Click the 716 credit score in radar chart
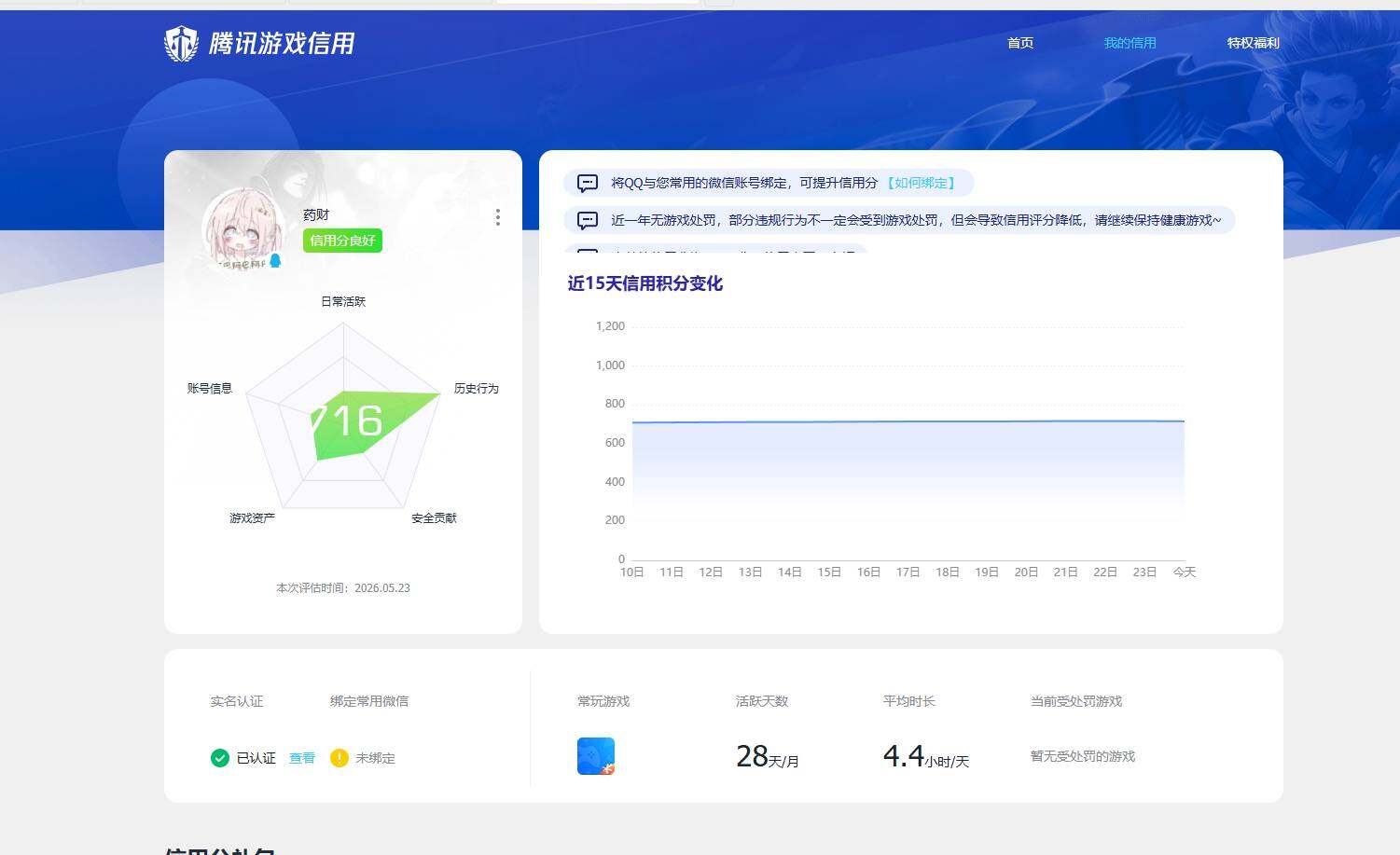This screenshot has height=855, width=1400. (346, 421)
